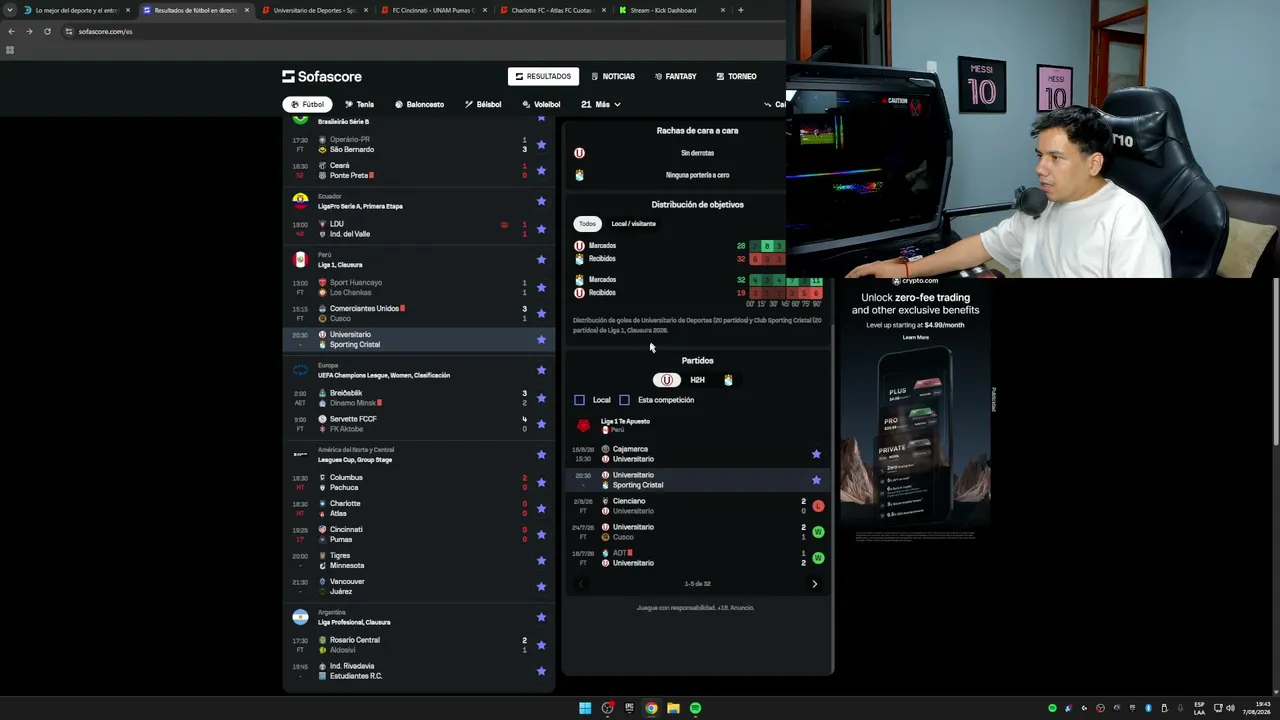Screen dimensions: 1280x720
Task: Favorite the Tigres vs Minnesota match
Action: 541,560
